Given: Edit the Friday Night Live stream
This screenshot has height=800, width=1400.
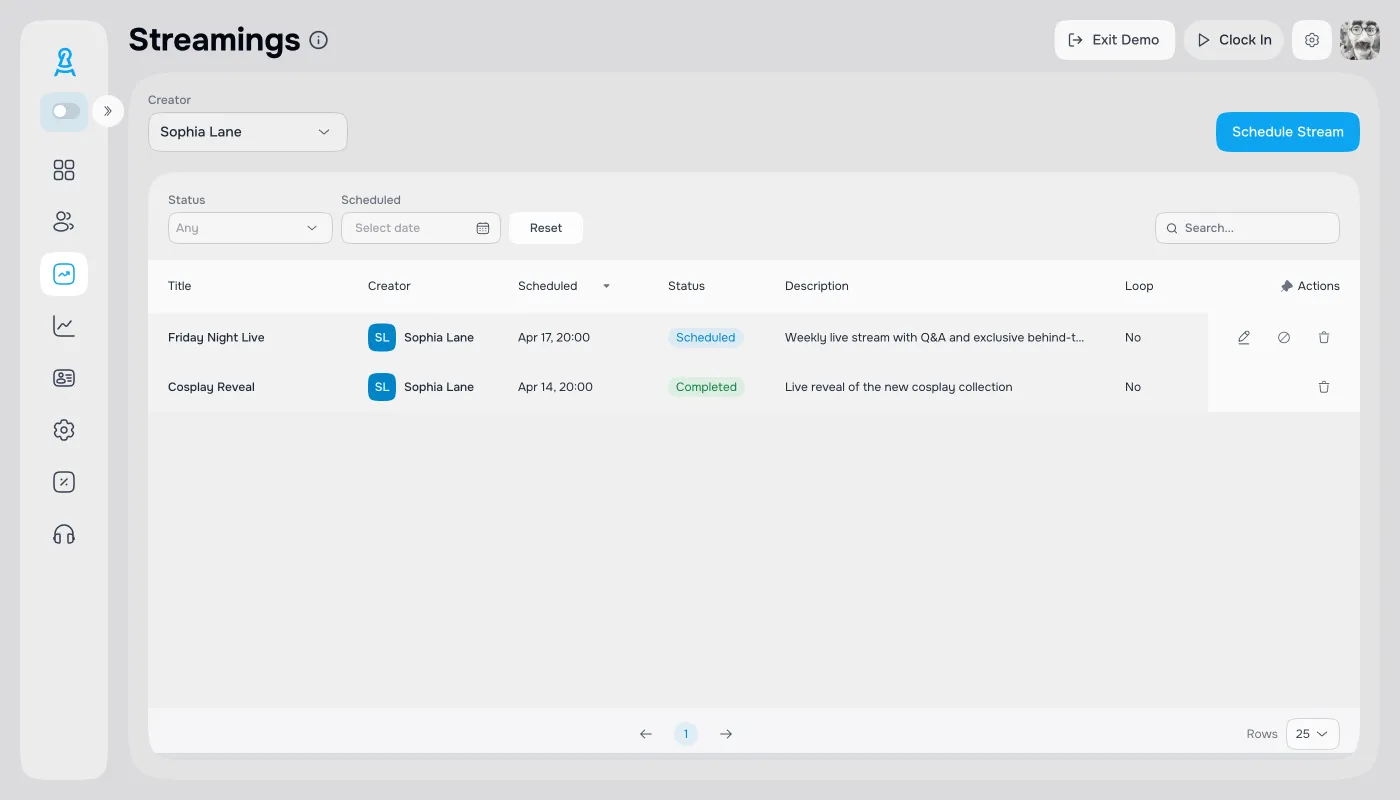Looking at the screenshot, I should click(x=1244, y=338).
